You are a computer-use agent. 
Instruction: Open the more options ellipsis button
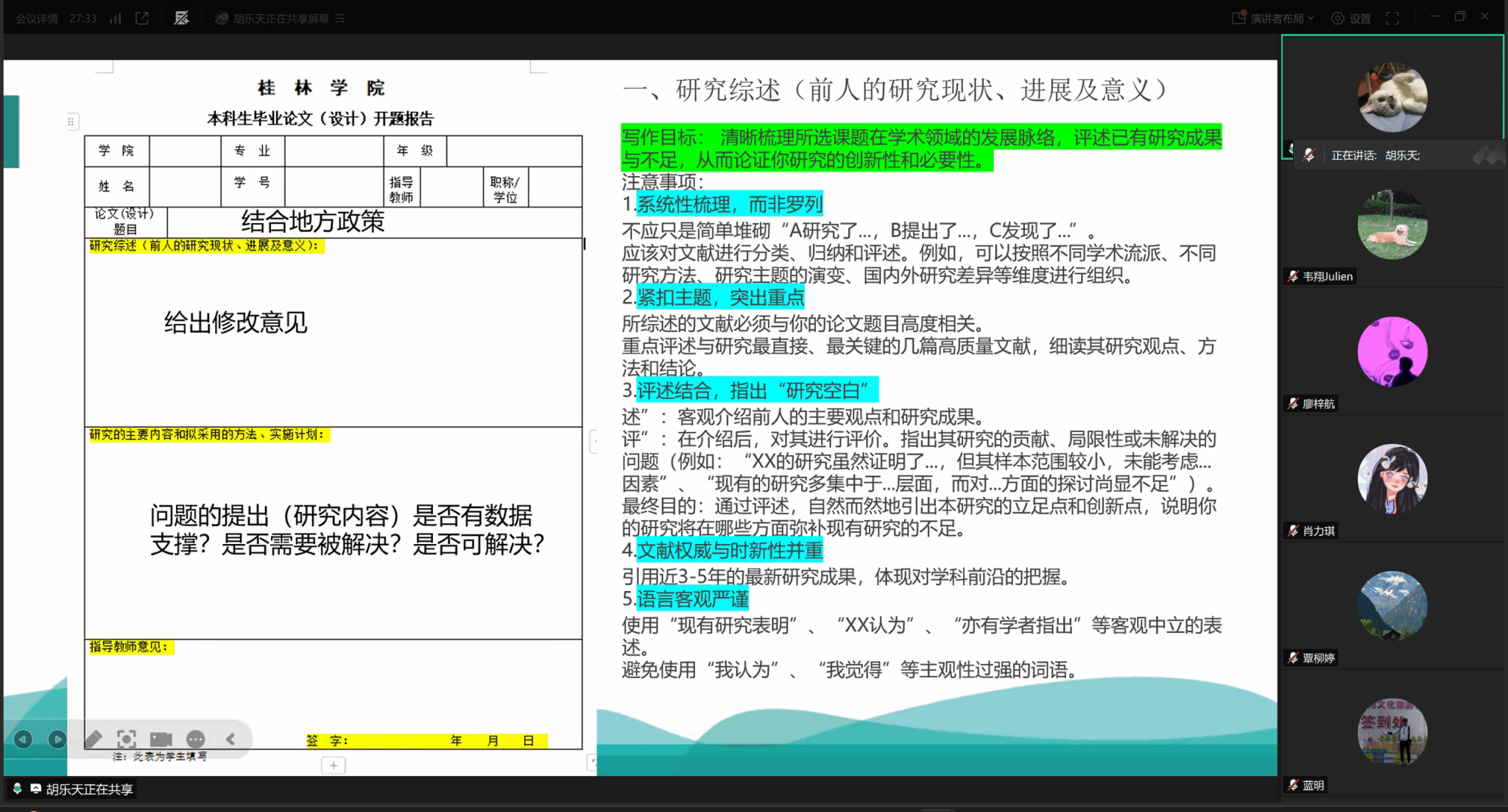click(195, 739)
